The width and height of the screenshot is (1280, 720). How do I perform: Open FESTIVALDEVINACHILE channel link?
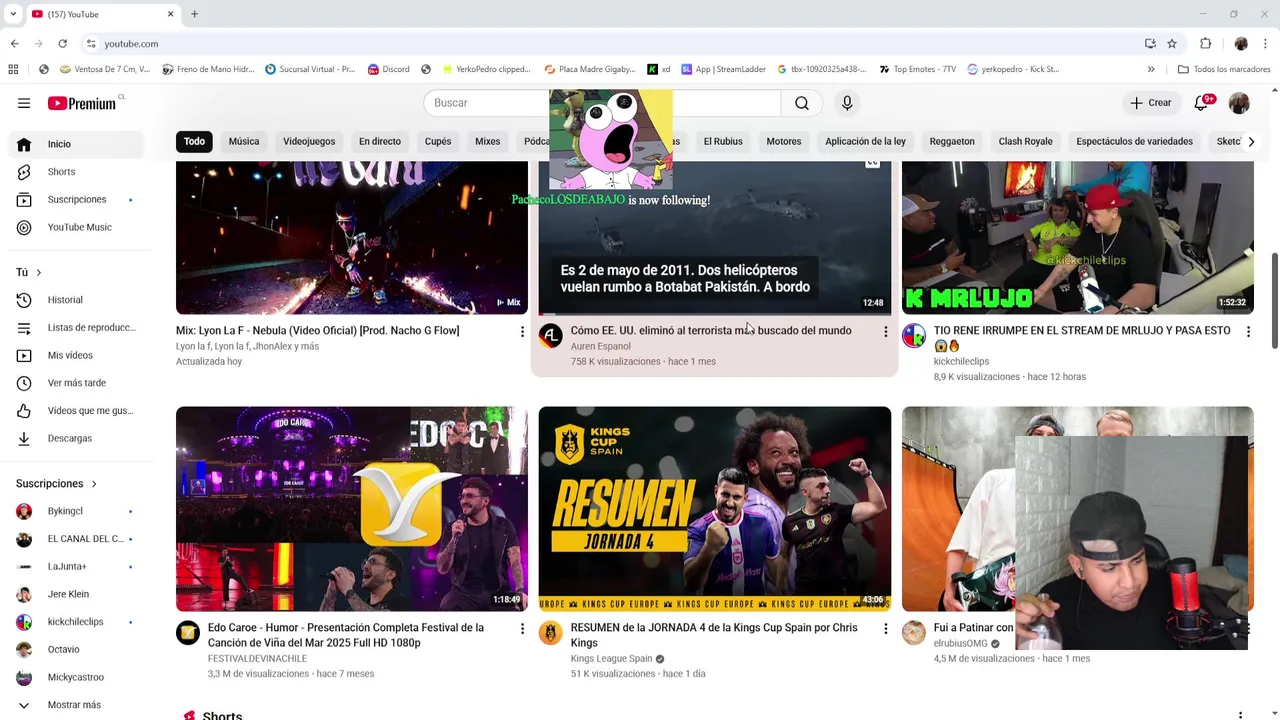[257, 658]
